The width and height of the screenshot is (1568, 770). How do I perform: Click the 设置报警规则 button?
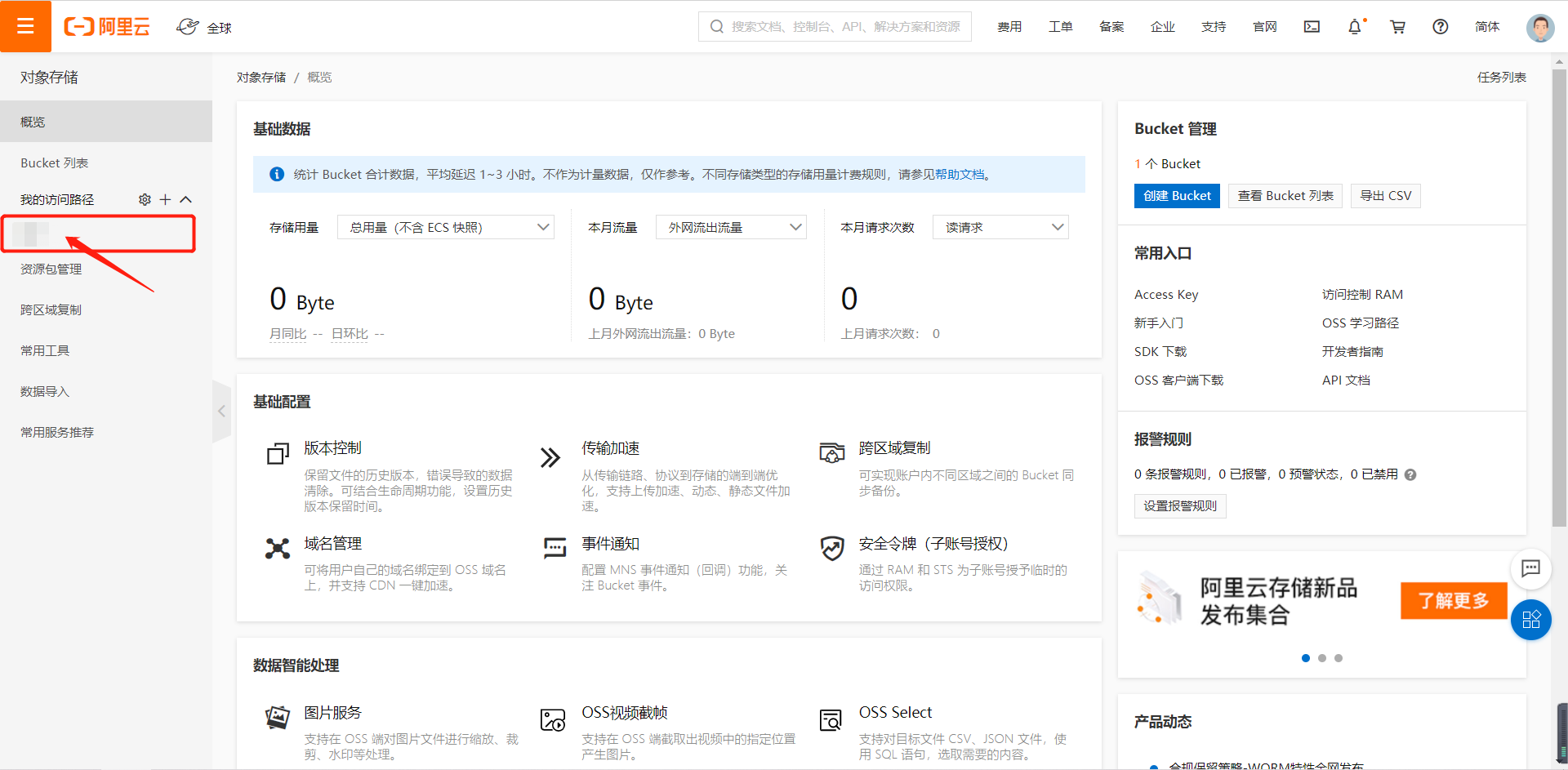click(1180, 506)
